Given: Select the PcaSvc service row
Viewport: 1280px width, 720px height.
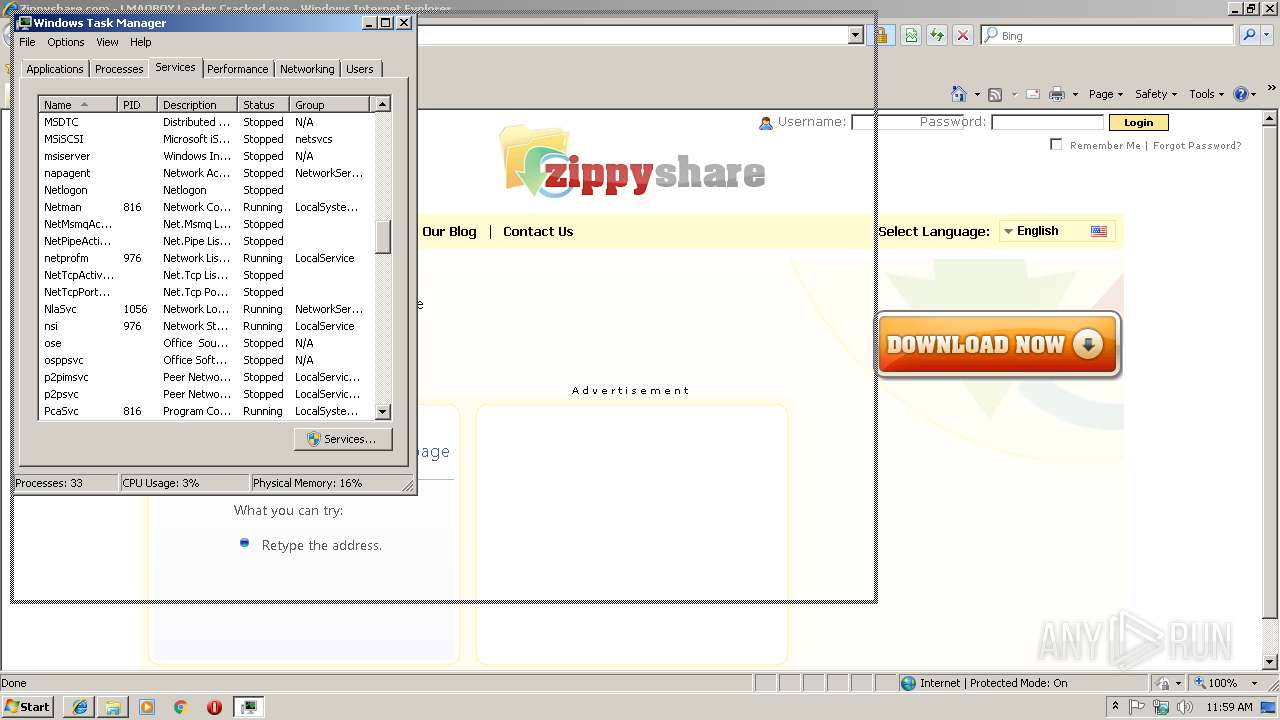Looking at the screenshot, I should click(206, 411).
